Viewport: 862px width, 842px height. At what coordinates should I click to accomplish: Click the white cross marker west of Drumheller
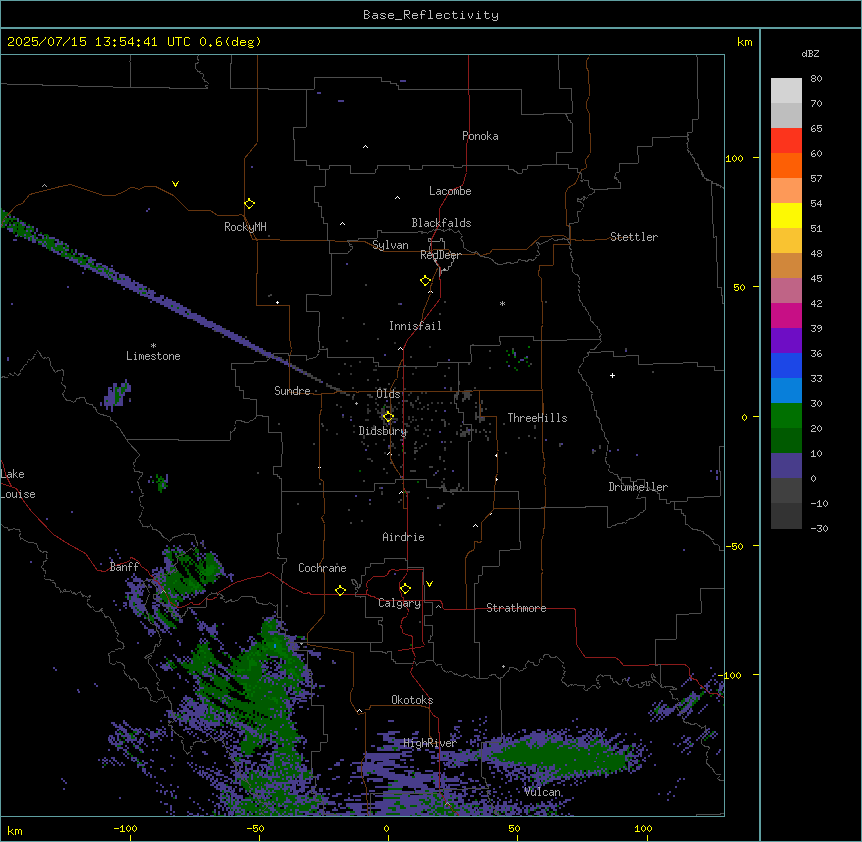(612, 375)
